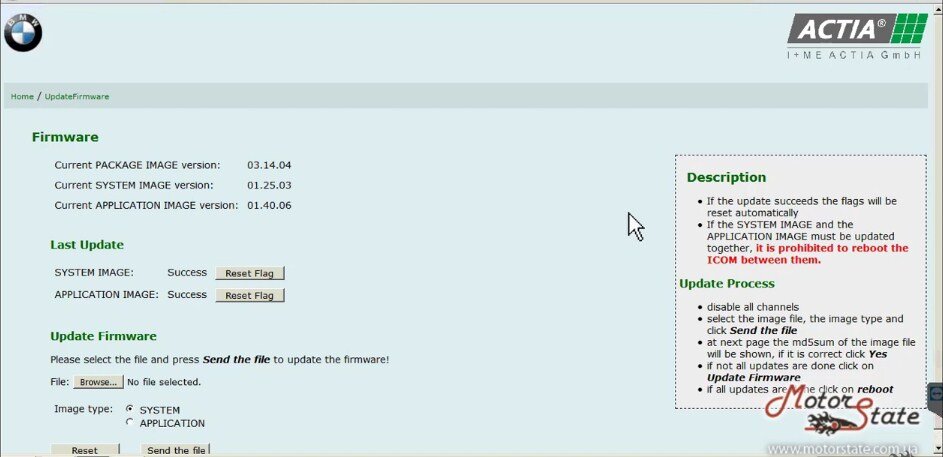The width and height of the screenshot is (943, 457).
Task: Click the Send the file button
Action: click(x=176, y=450)
